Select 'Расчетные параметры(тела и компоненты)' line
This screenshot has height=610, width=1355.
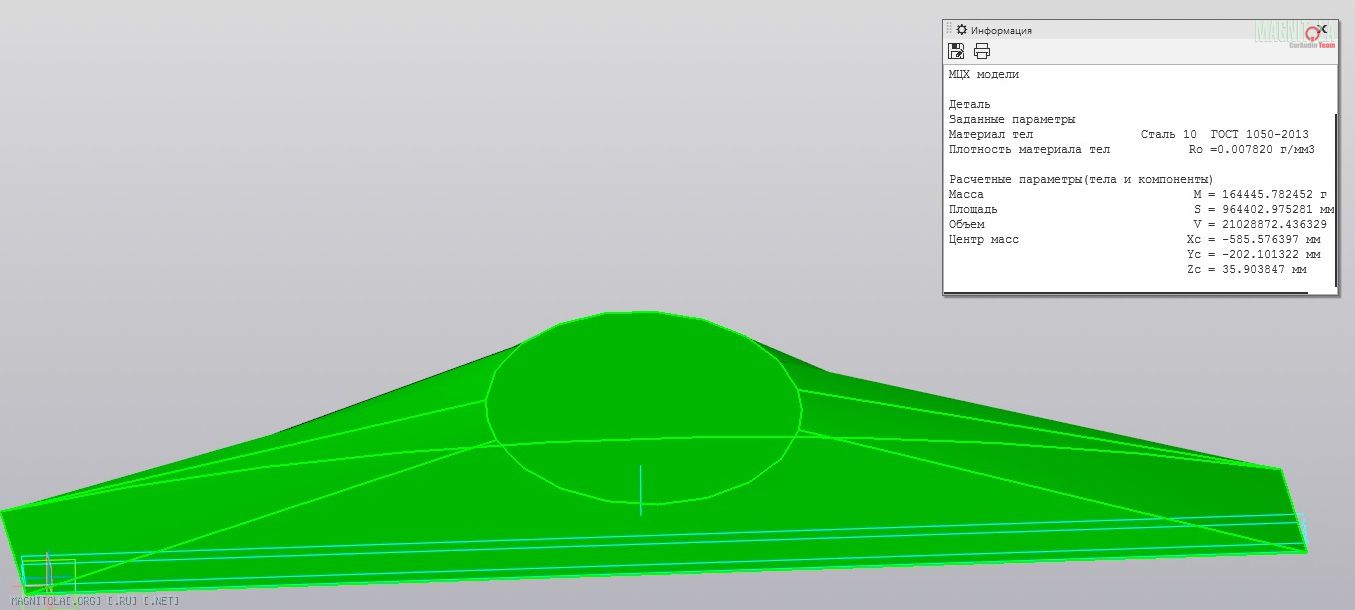point(1080,179)
